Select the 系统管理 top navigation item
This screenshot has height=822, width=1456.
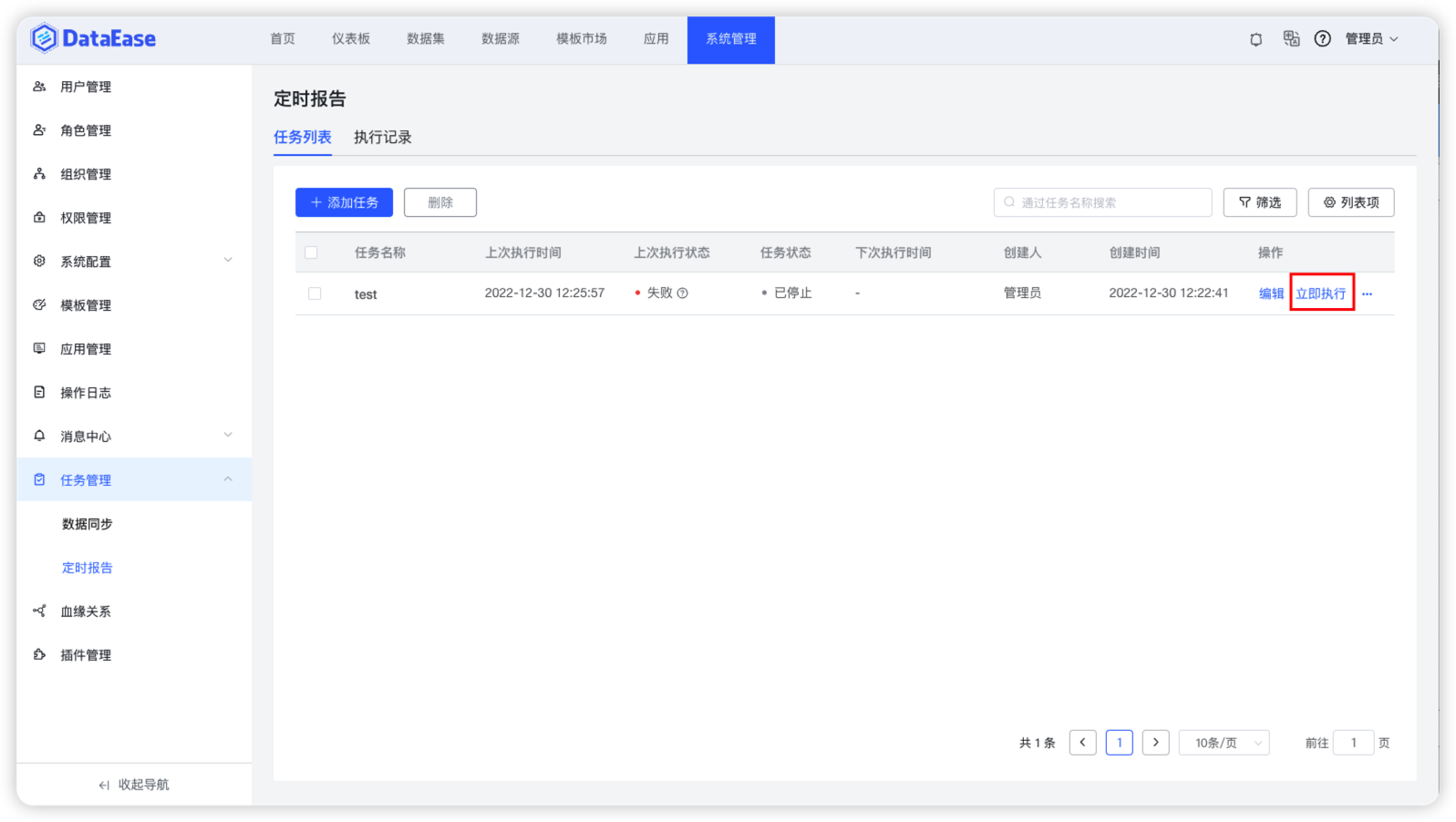coord(731,39)
